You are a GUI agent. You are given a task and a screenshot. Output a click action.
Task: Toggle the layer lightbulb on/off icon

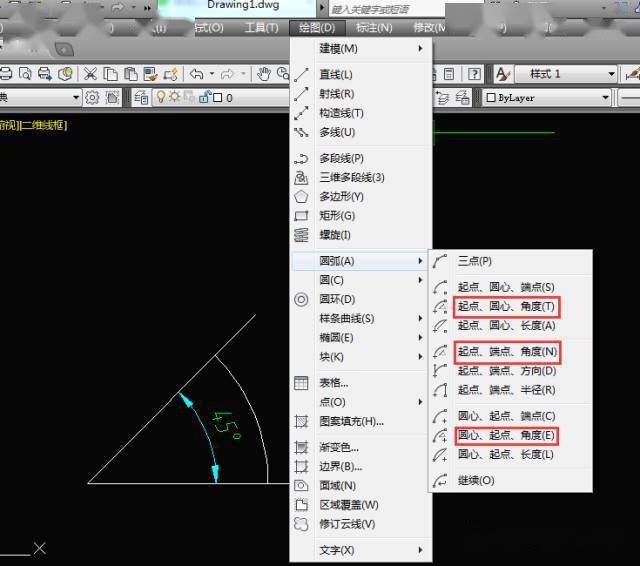161,97
